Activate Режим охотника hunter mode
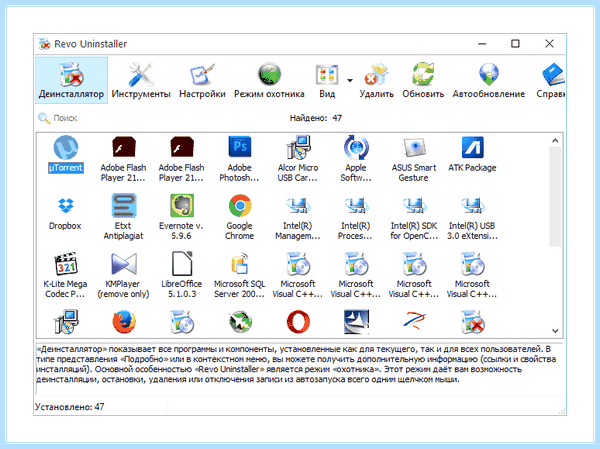 pyautogui.click(x=269, y=80)
